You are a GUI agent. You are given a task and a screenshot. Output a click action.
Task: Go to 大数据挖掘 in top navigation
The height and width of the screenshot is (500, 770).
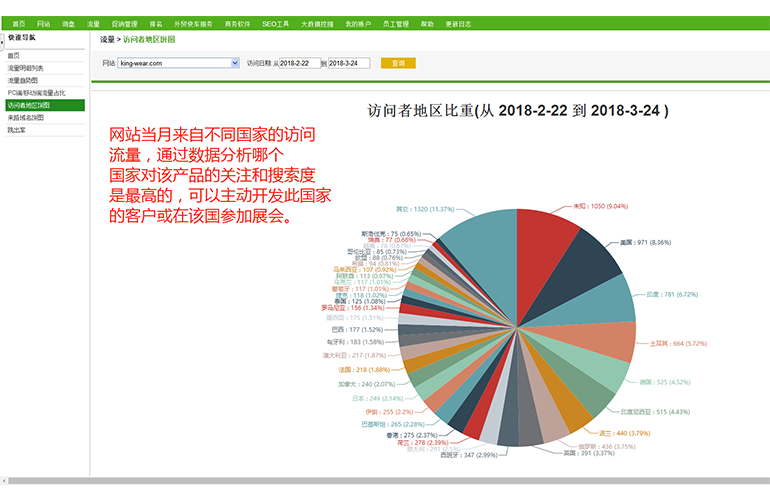pos(316,22)
